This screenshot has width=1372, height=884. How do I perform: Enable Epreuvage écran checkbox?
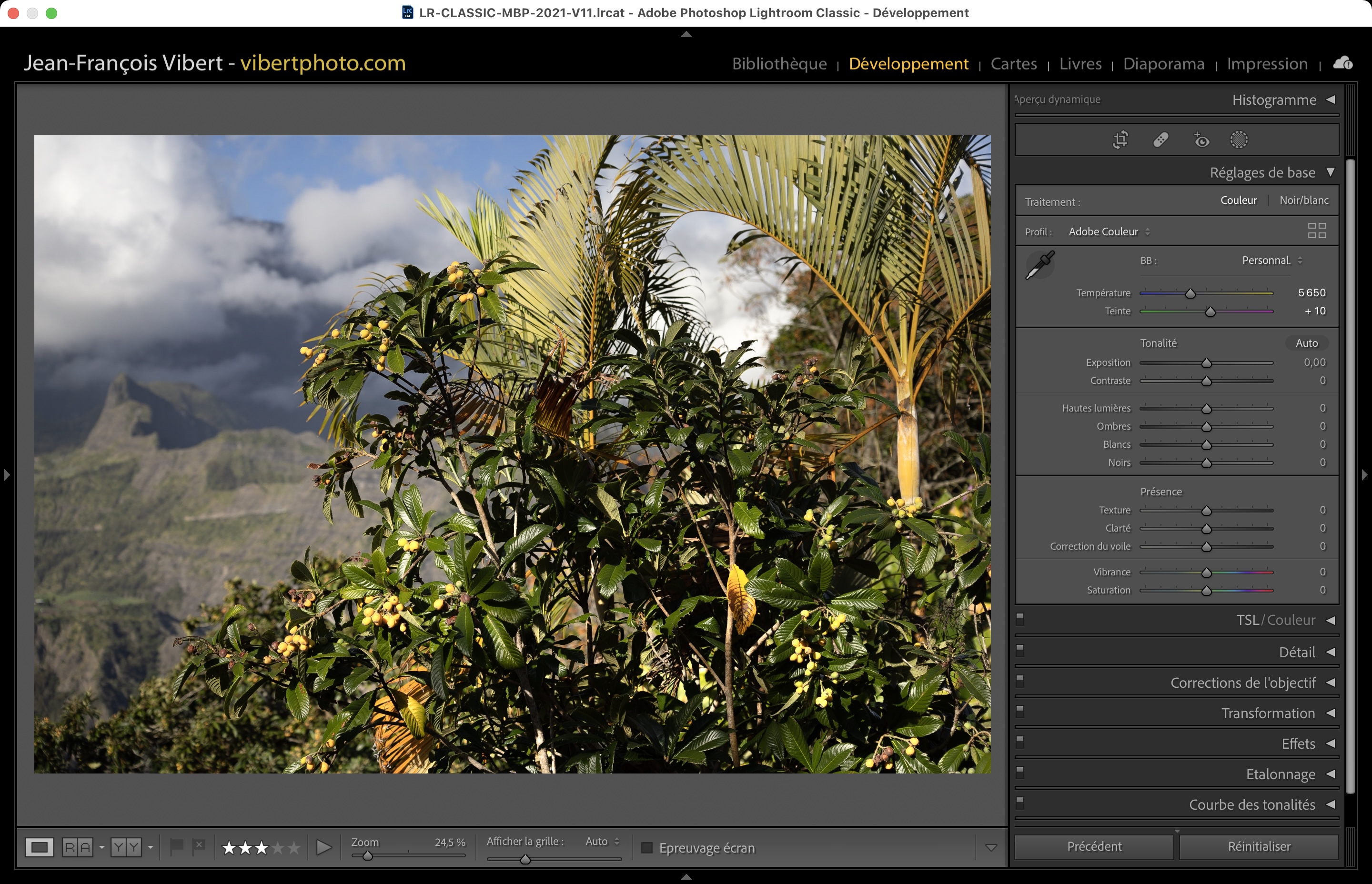tap(647, 847)
